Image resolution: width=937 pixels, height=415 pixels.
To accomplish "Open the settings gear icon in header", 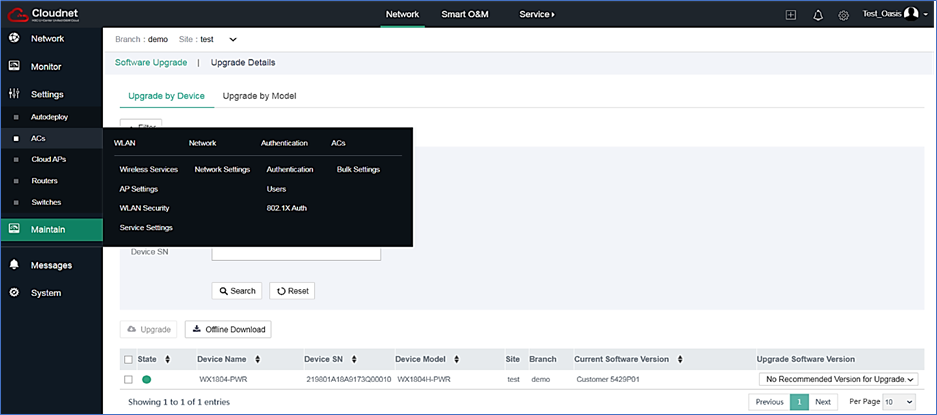I will (844, 16).
